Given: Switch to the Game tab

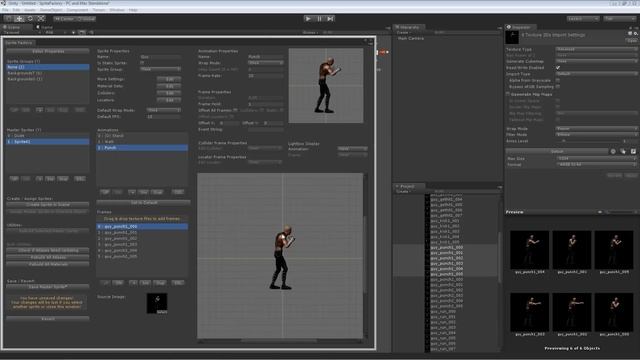Looking at the screenshot, I should [45, 27].
